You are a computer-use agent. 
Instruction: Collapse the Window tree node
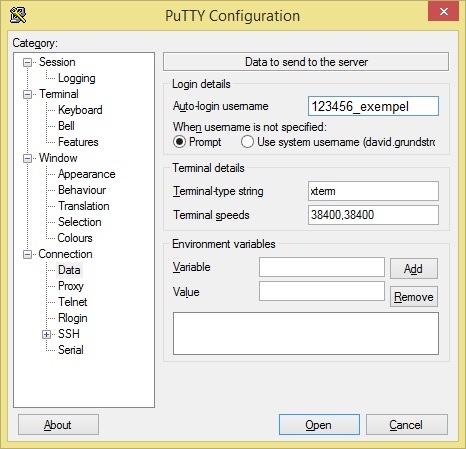coord(27,158)
